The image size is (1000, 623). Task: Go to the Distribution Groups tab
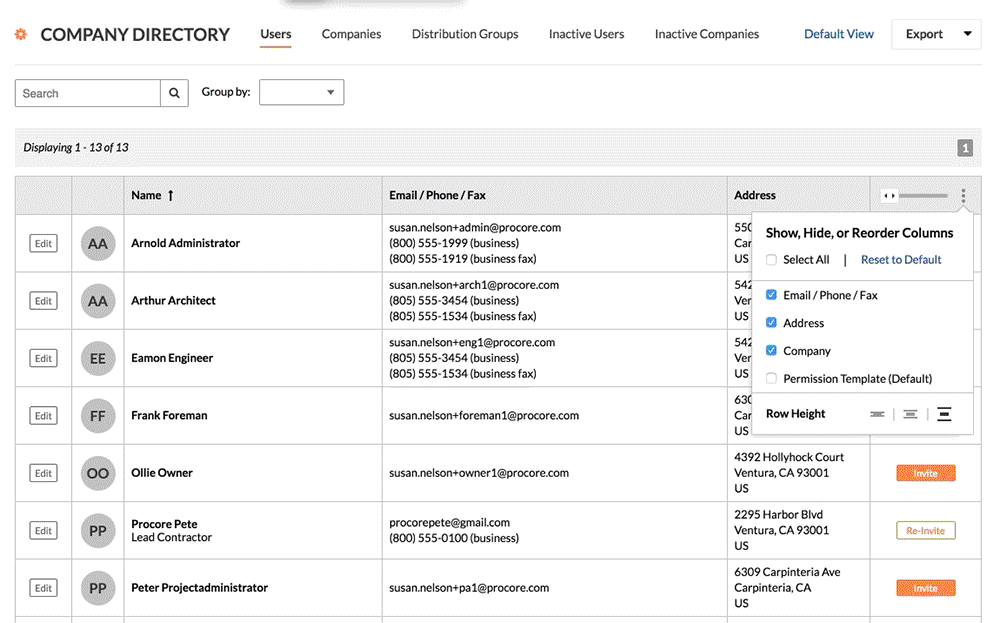[x=465, y=34]
